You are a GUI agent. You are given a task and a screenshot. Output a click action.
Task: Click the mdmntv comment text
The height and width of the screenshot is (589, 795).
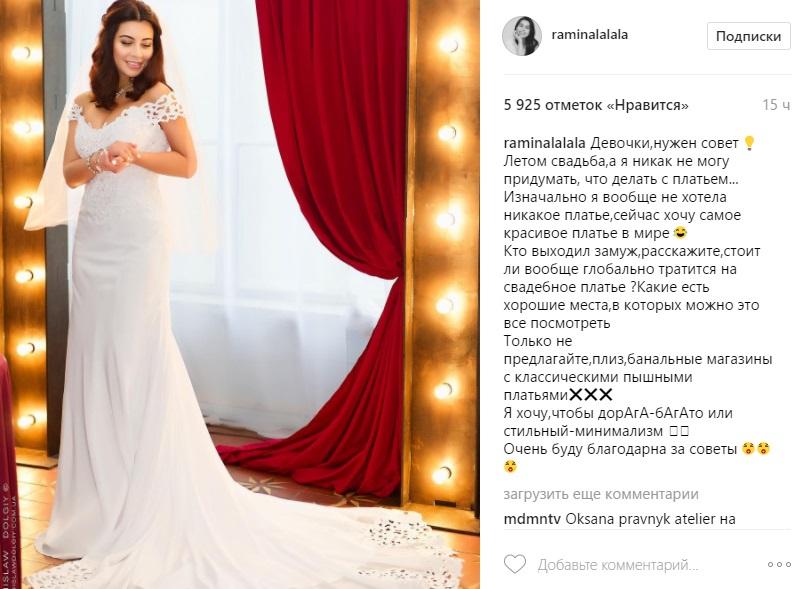click(x=650, y=519)
